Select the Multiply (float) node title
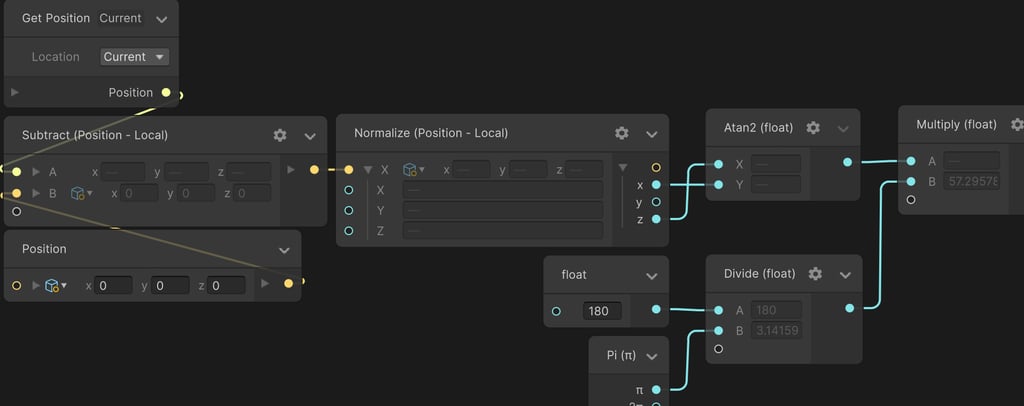The height and width of the screenshot is (406, 1024). pyautogui.click(x=957, y=124)
